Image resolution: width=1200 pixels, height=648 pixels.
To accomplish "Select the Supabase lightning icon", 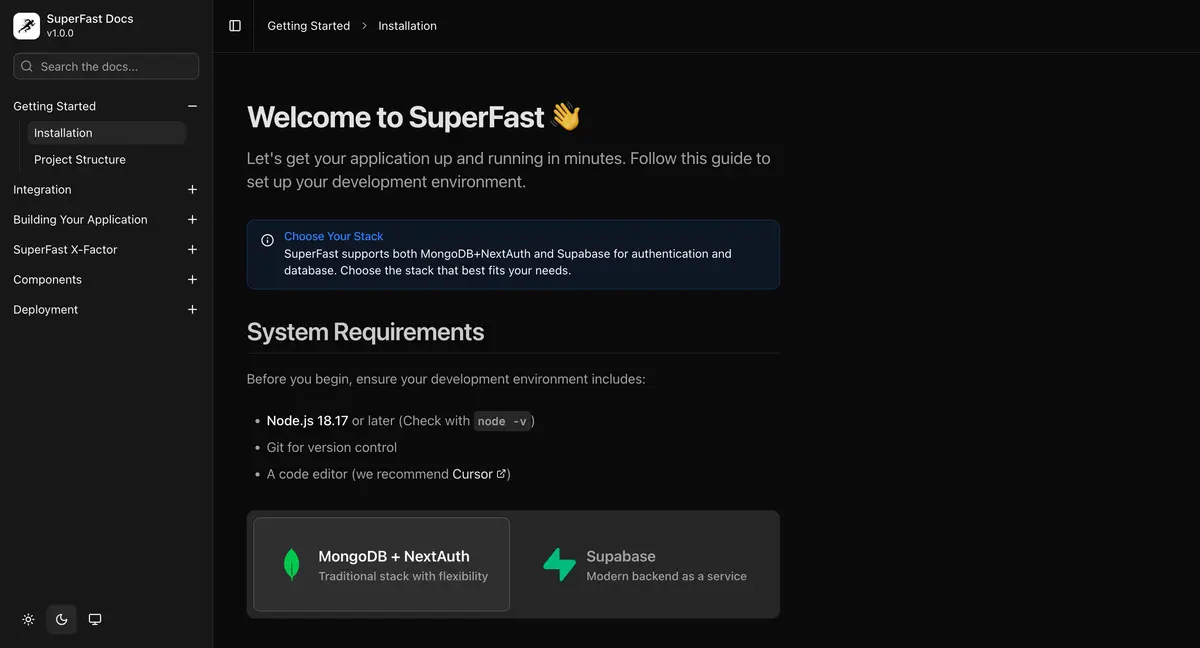I will click(559, 564).
